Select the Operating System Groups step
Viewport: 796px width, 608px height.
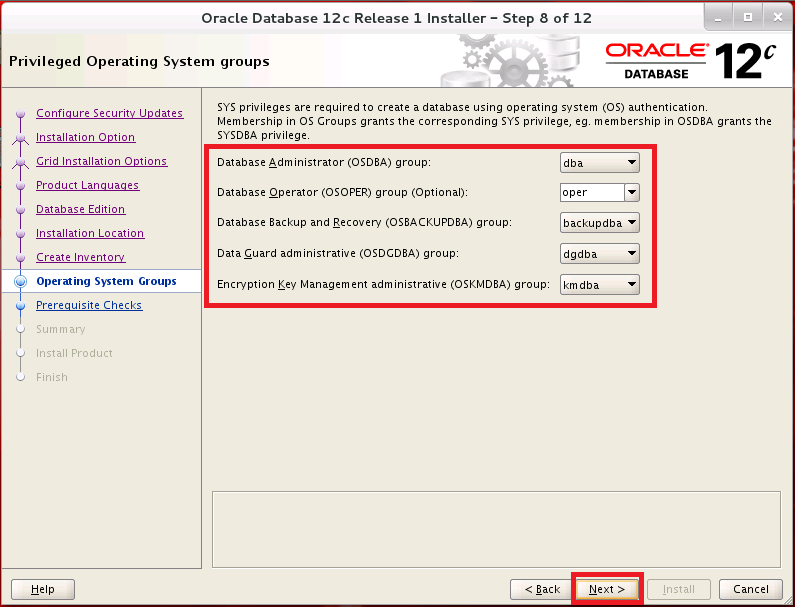tap(106, 281)
